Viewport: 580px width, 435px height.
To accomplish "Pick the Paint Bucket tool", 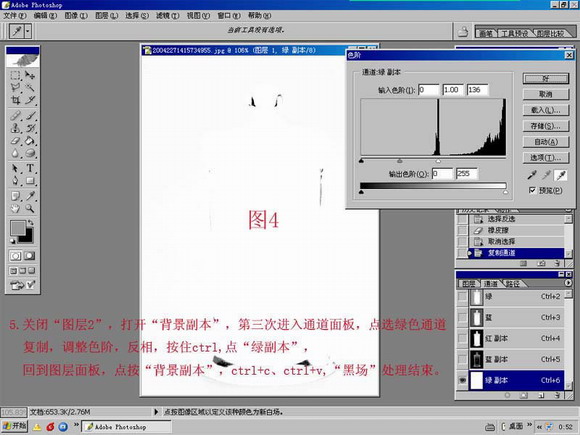I will click(30, 141).
